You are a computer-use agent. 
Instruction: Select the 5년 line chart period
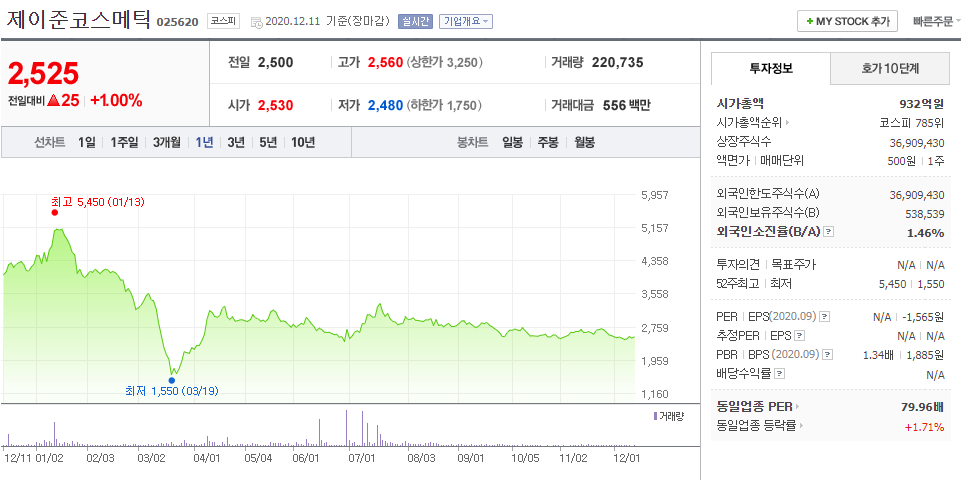[x=268, y=143]
